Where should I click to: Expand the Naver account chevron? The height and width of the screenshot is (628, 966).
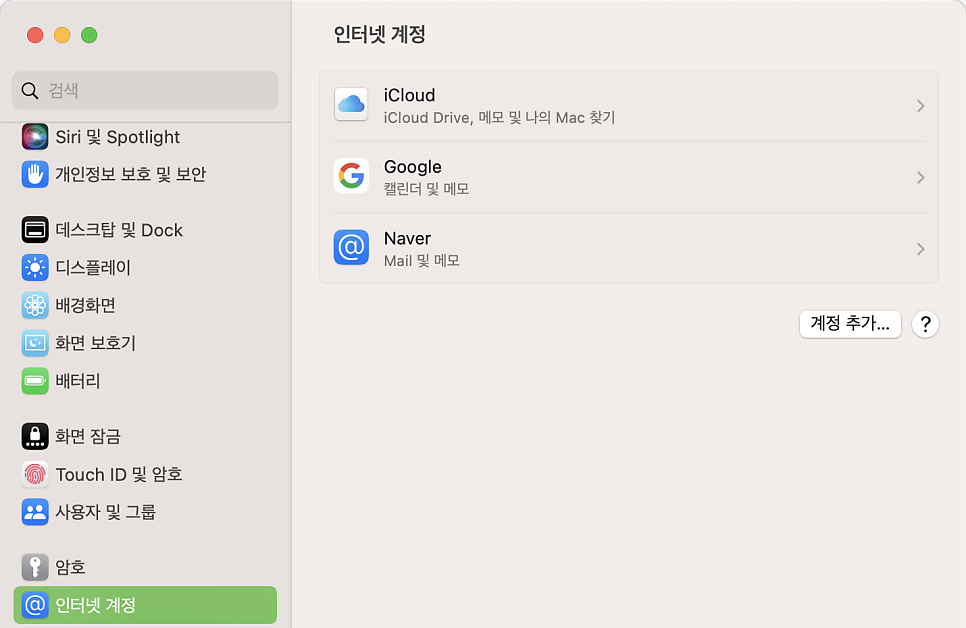(920, 249)
